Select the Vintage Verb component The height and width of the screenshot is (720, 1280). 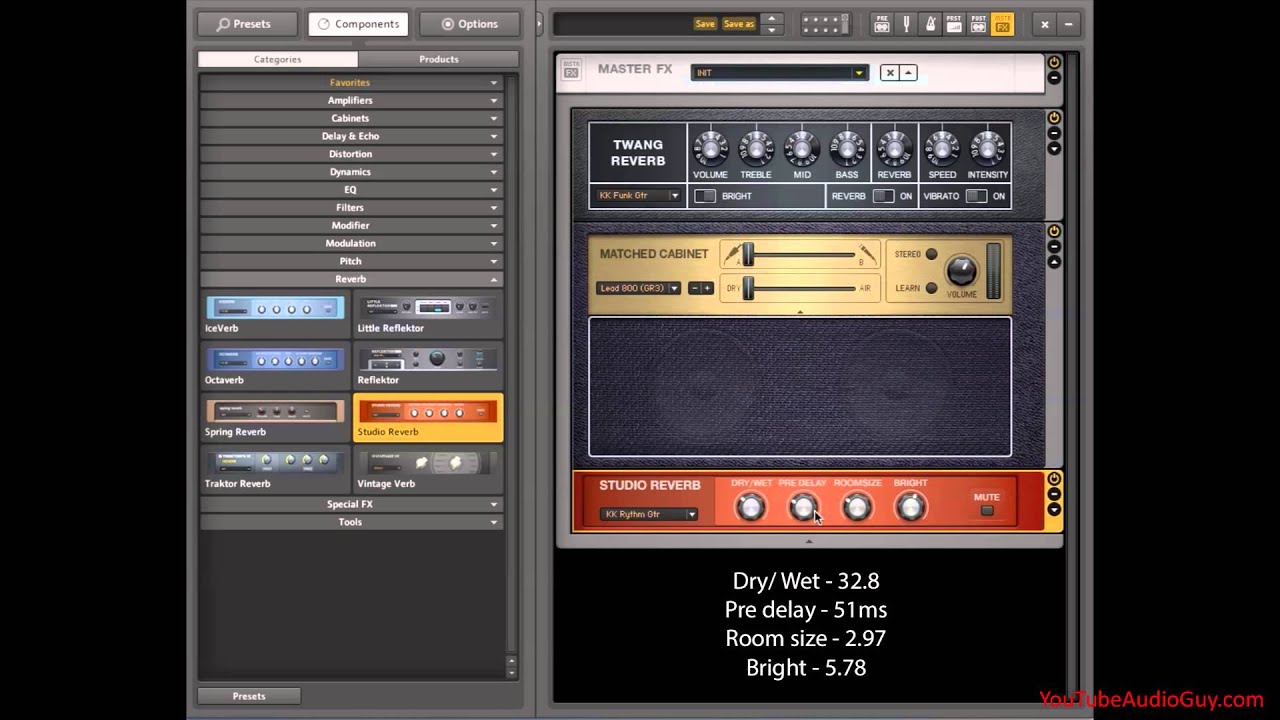pos(427,471)
